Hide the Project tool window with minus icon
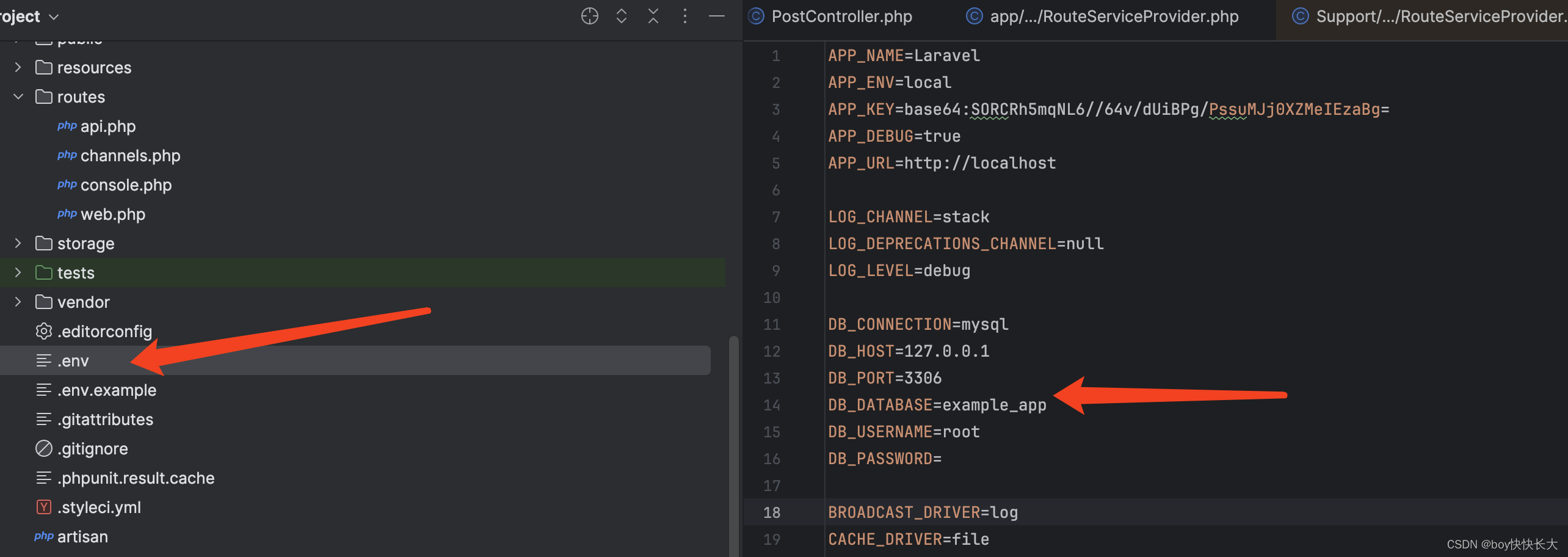 [x=717, y=16]
